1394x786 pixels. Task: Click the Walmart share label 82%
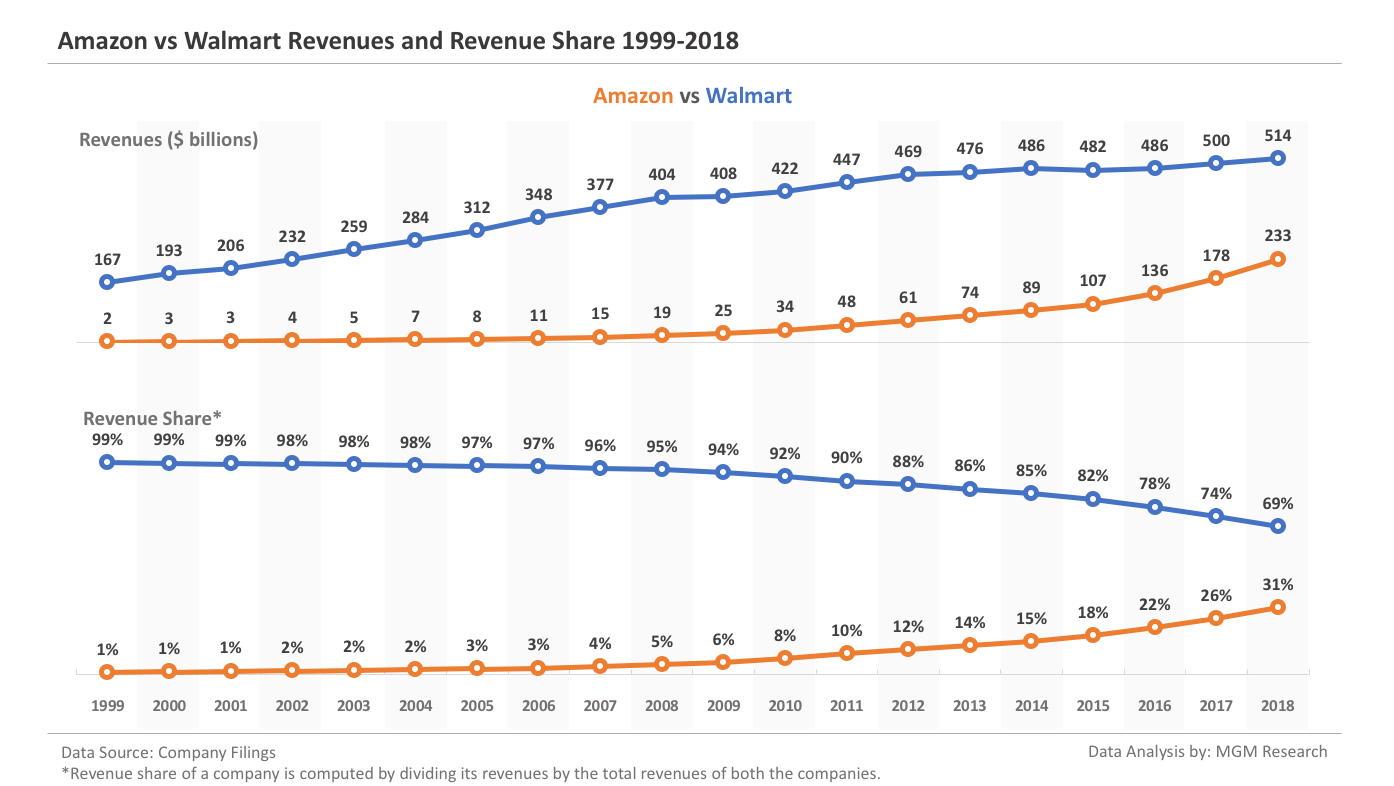pos(1093,476)
